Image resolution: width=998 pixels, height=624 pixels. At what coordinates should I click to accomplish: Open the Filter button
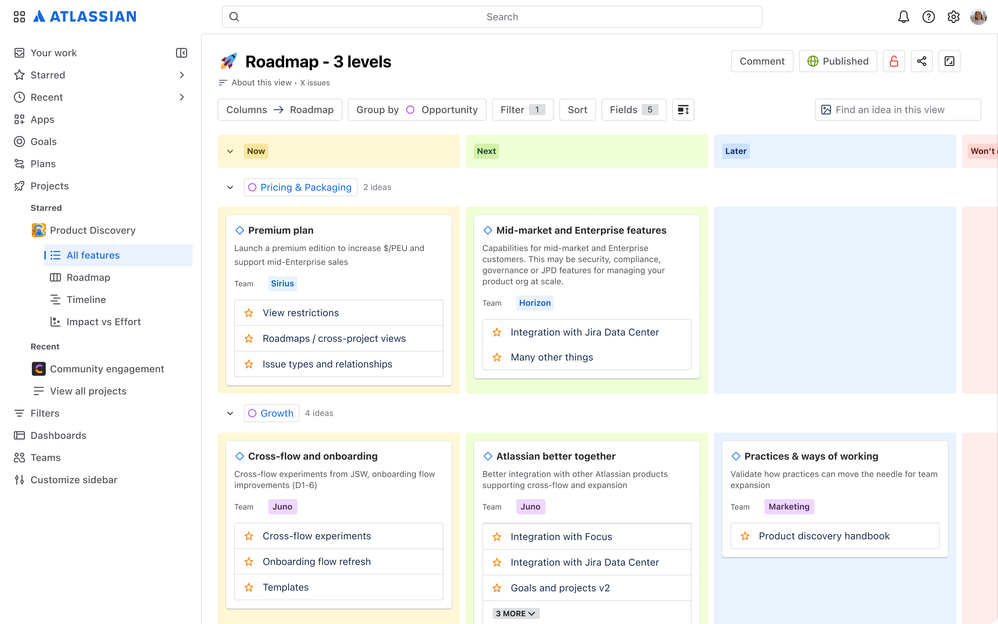[x=523, y=110]
